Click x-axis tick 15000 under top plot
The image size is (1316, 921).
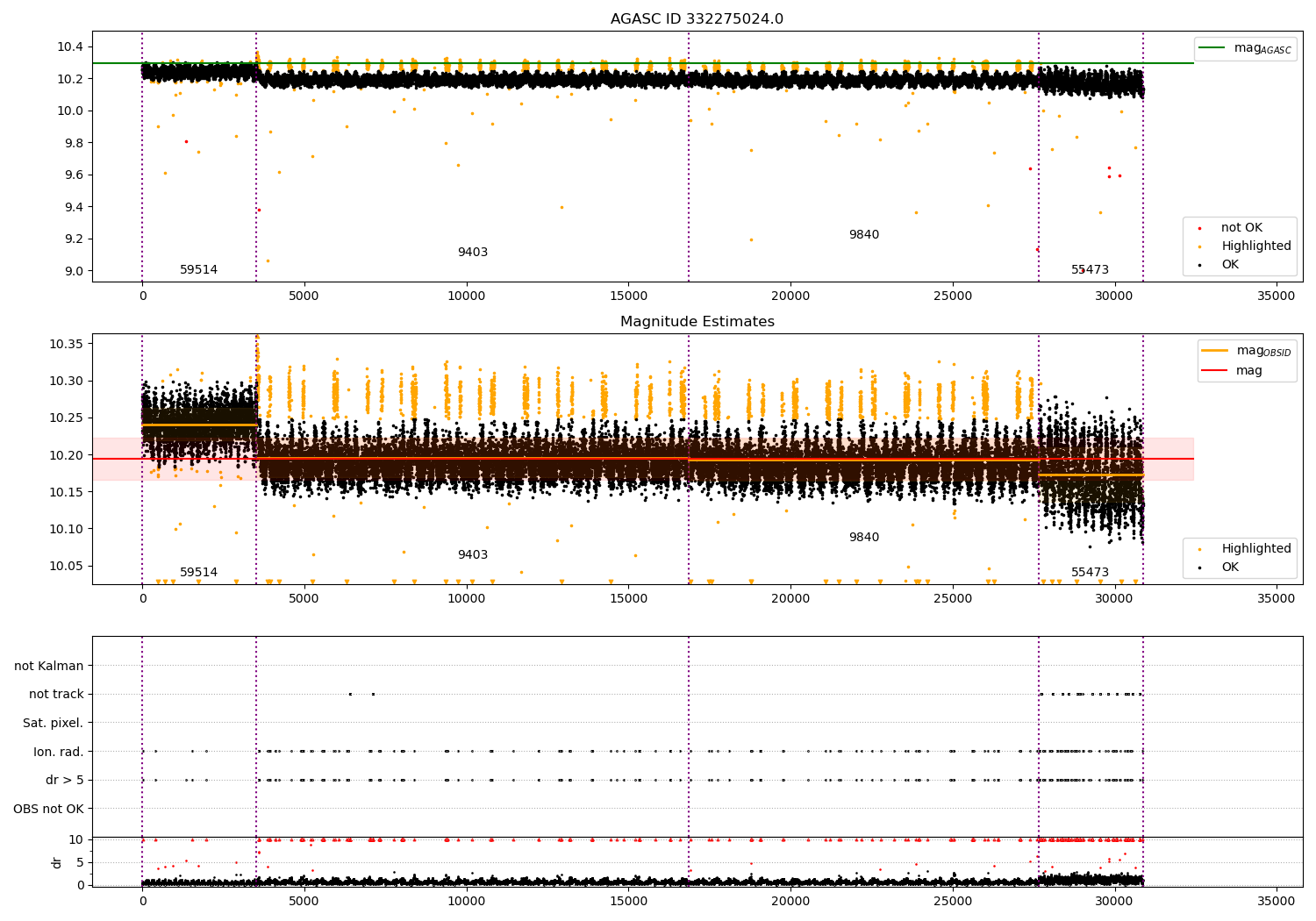(628, 296)
